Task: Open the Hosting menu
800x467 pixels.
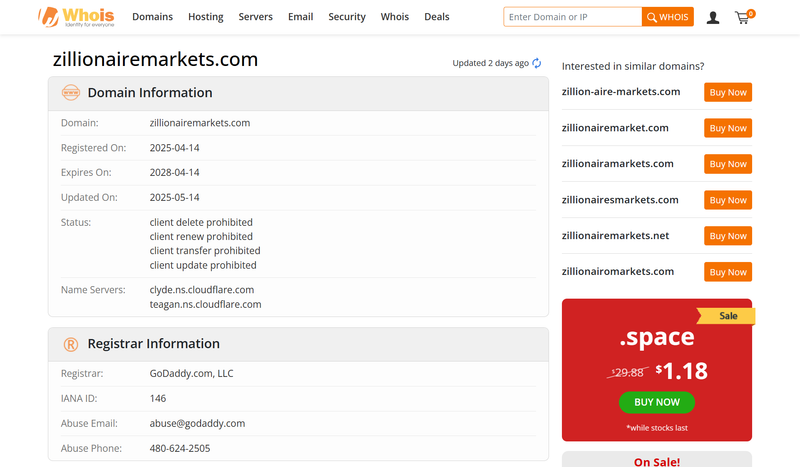Action: coord(206,17)
